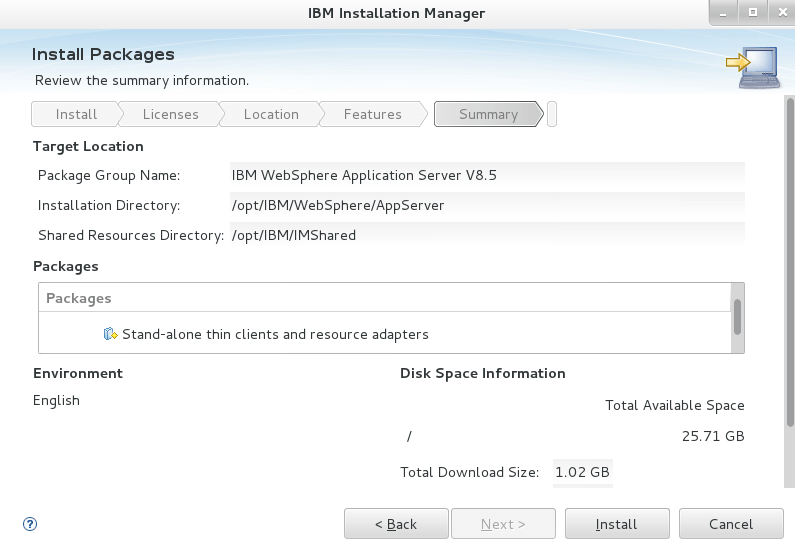This screenshot has height=557, width=795.
Task: Click the install wizard computer icon
Action: click(753, 67)
